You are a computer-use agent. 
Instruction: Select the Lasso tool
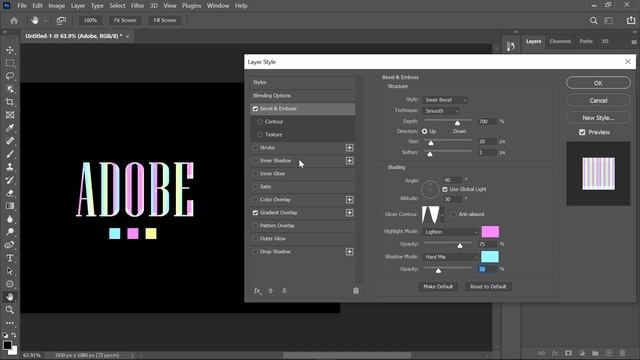(x=10, y=76)
